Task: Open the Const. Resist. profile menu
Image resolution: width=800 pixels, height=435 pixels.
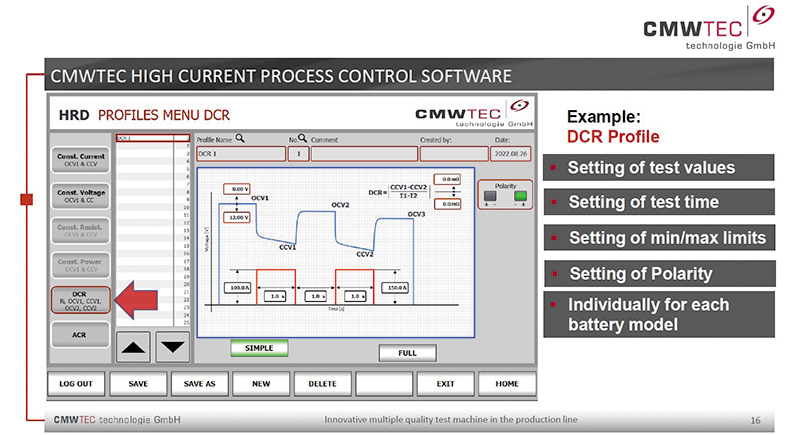Action: (x=81, y=231)
